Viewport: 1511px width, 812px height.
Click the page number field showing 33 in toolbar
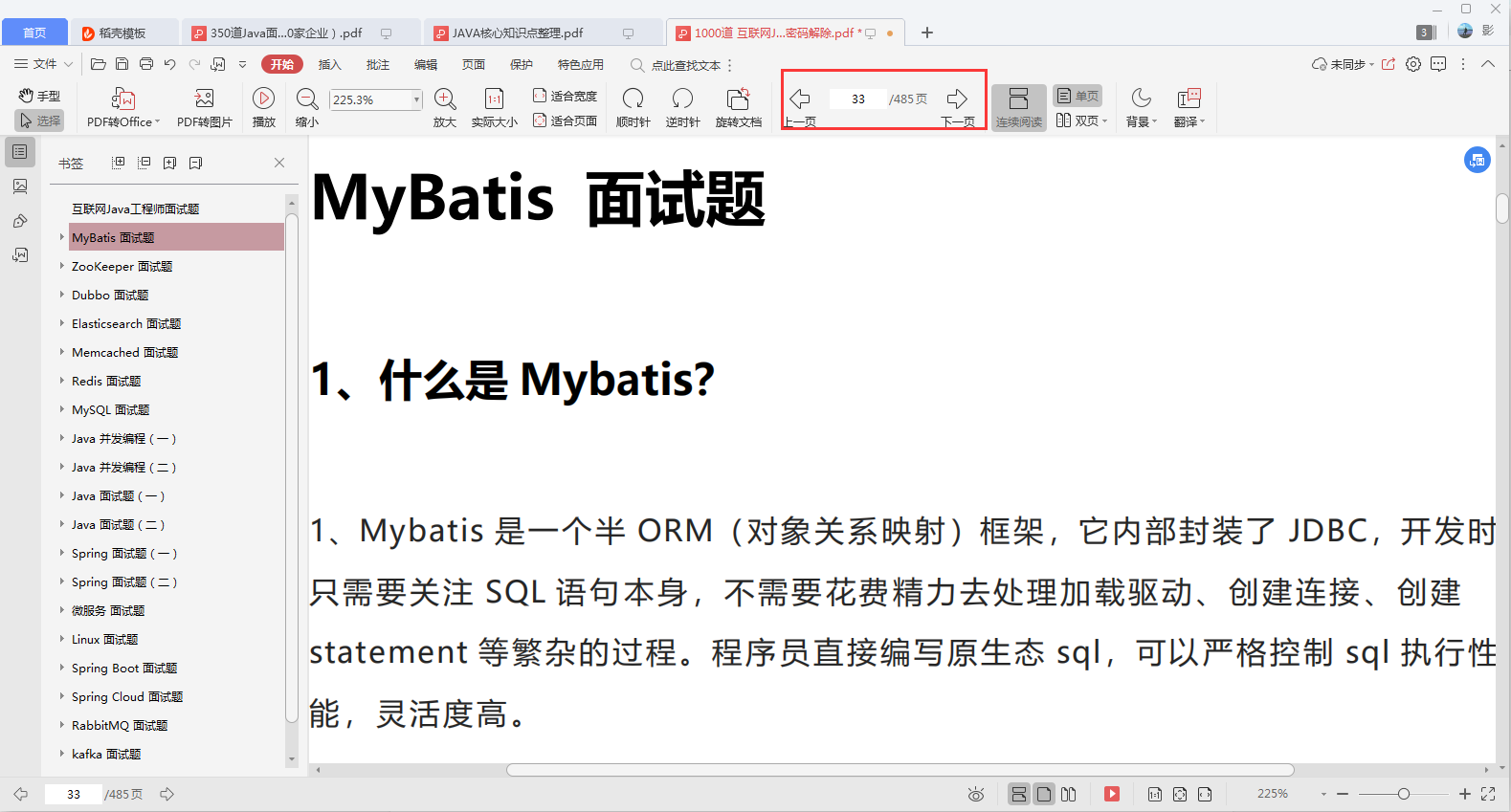[858, 99]
